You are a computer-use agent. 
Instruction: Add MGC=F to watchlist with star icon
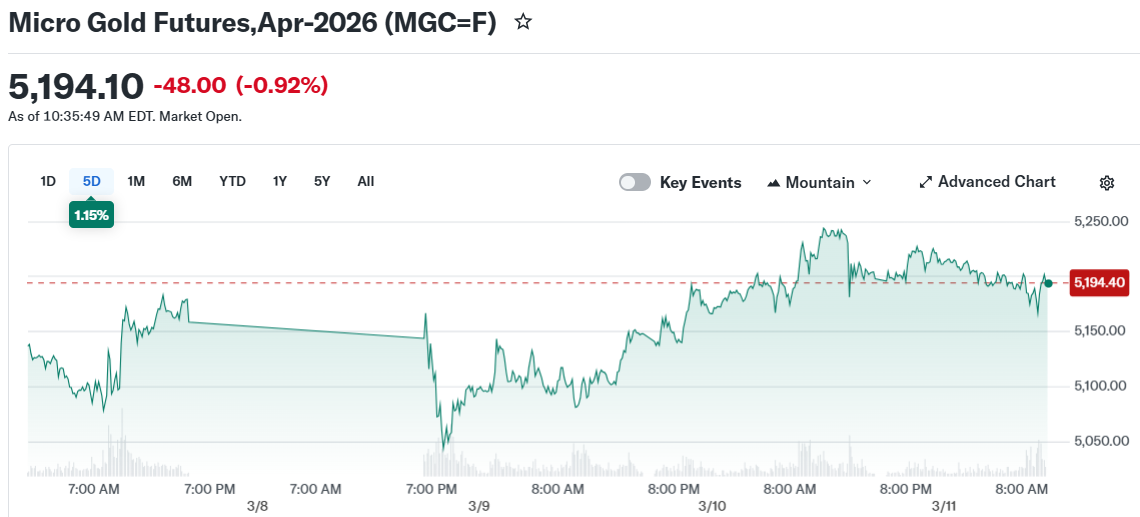point(523,22)
